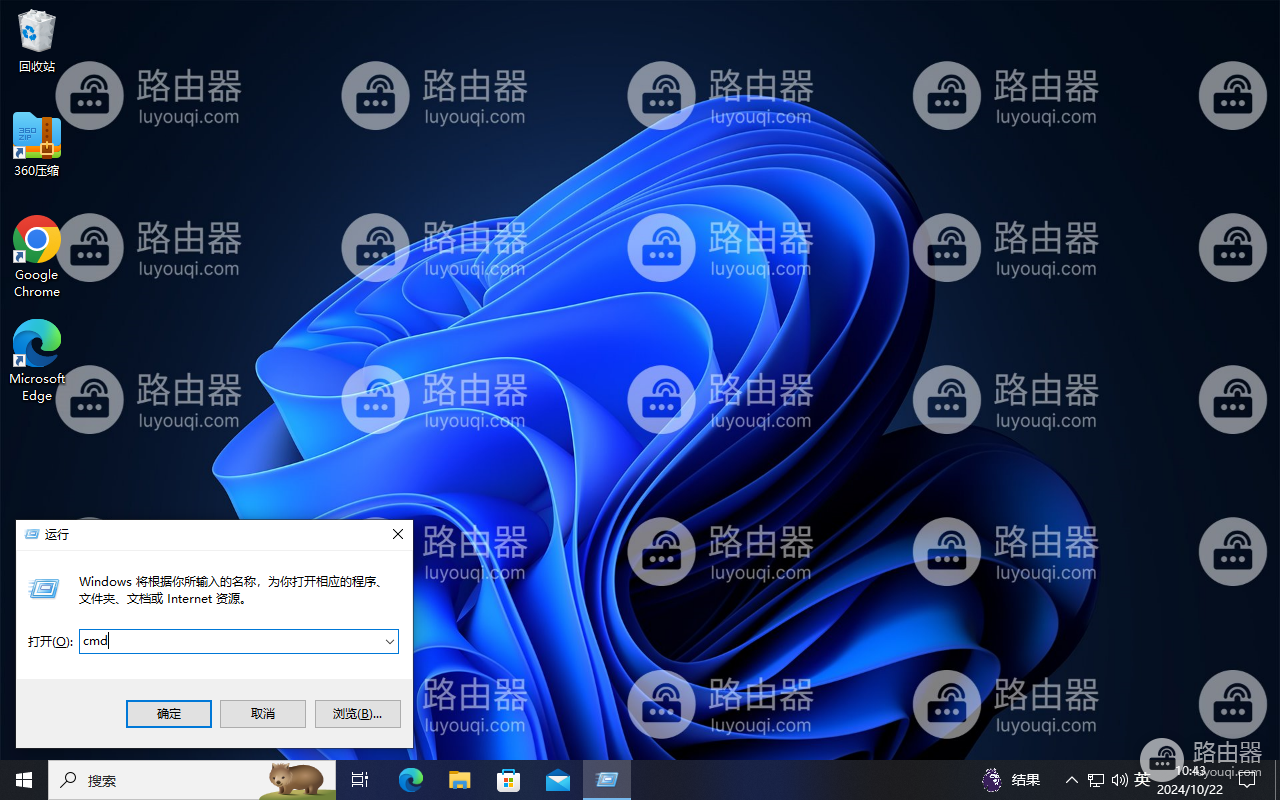Screen dimensions: 1280x800
Task: Click the 确定 button in Run dialog
Action: pos(169,713)
